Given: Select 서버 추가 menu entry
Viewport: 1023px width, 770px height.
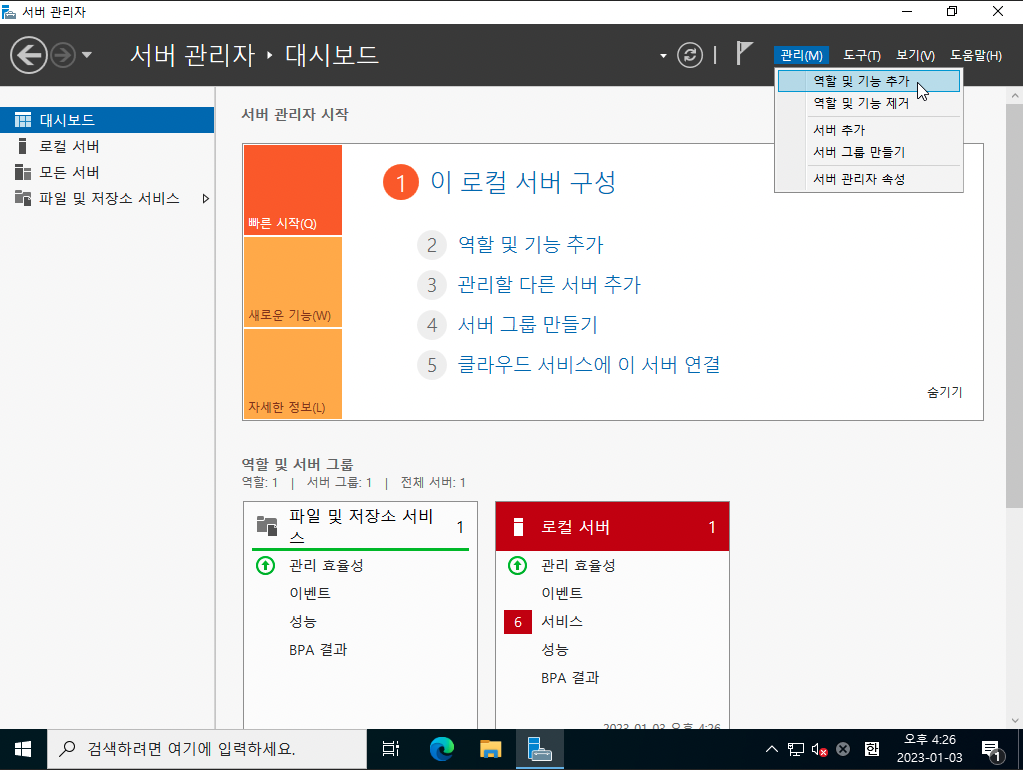Looking at the screenshot, I should (x=868, y=130).
